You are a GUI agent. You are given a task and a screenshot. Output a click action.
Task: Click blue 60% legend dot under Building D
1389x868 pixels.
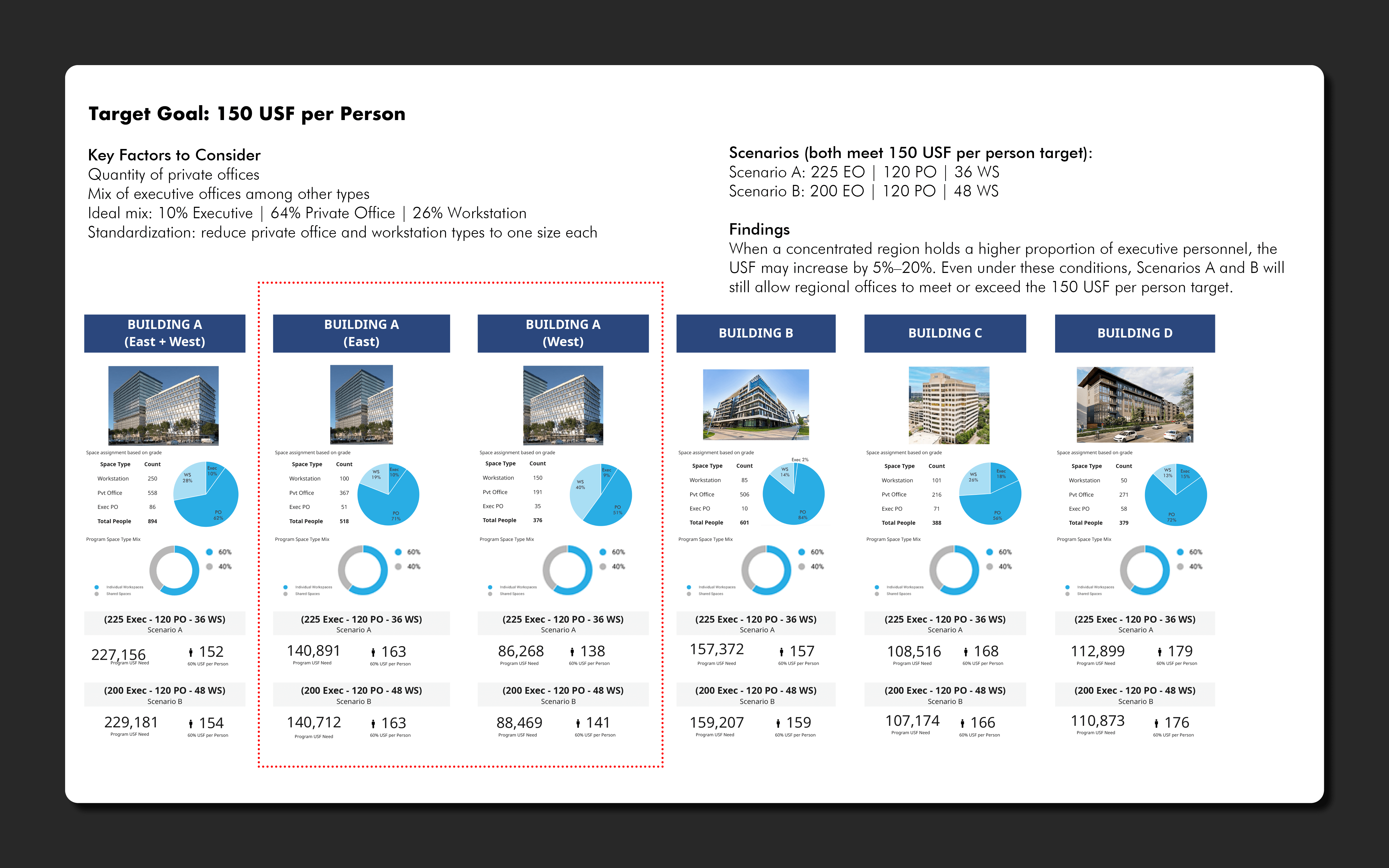pyautogui.click(x=1180, y=552)
